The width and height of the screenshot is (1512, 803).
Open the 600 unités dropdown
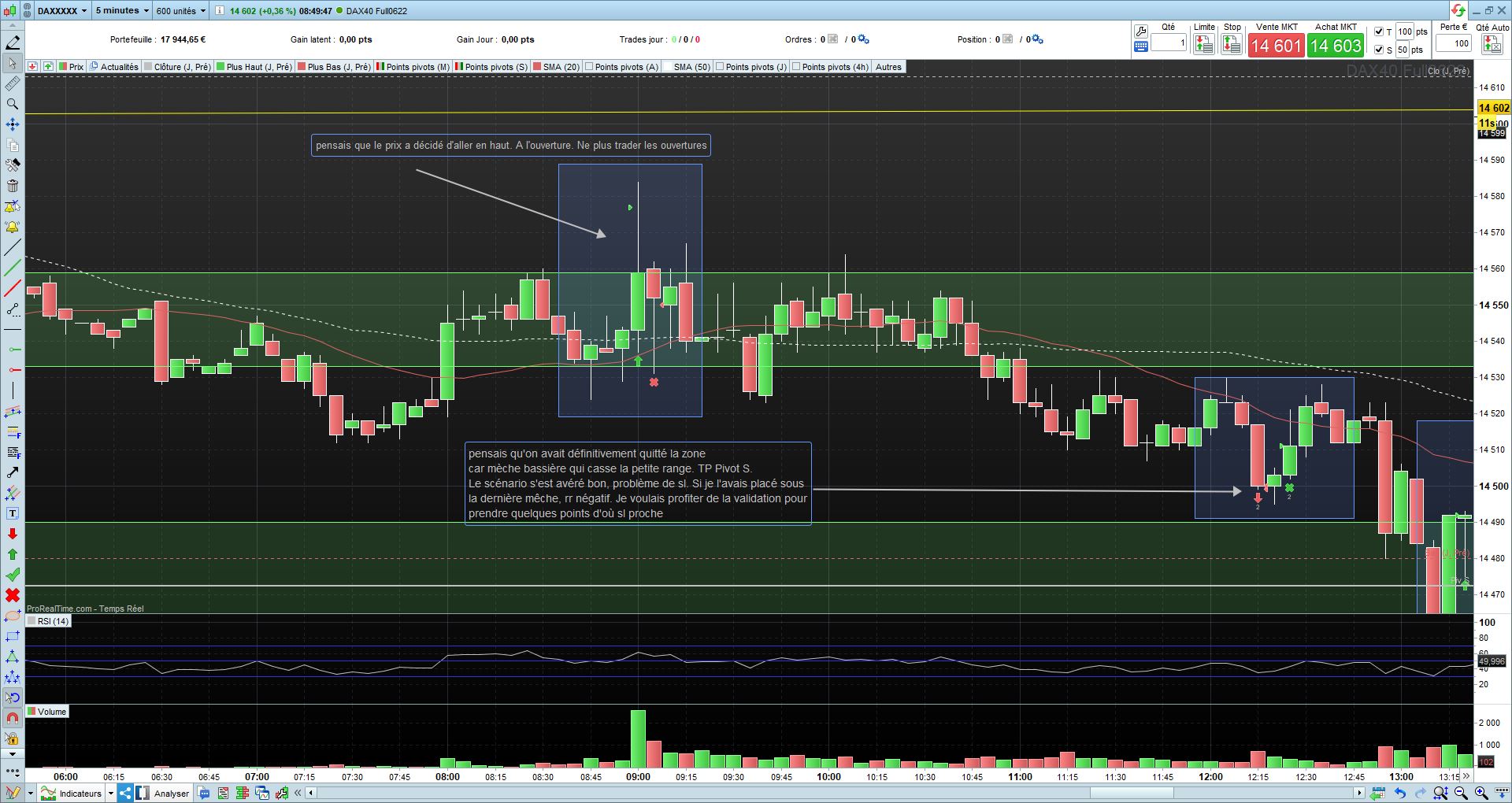(180, 10)
